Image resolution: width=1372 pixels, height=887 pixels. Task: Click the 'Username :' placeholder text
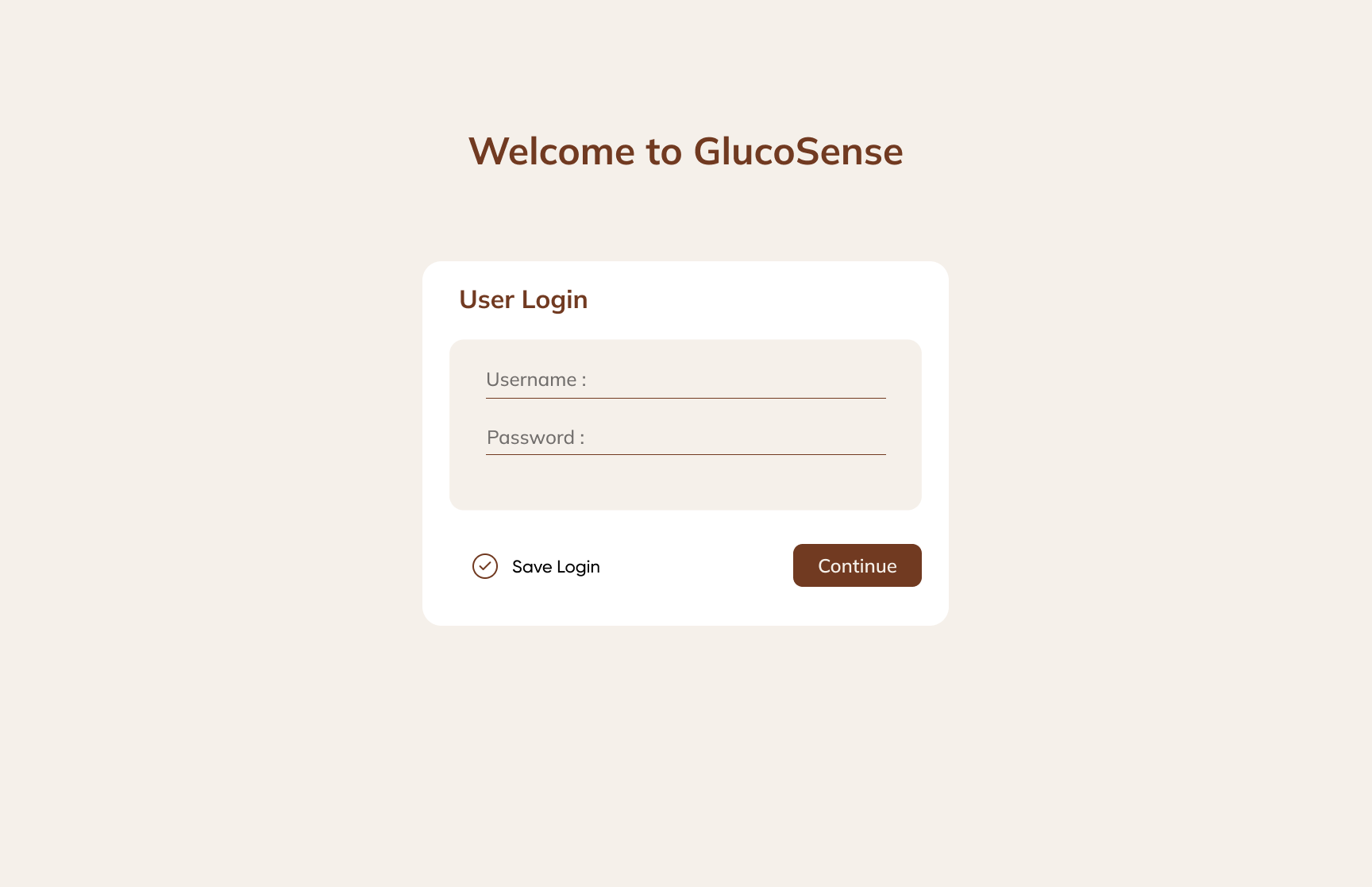536,380
